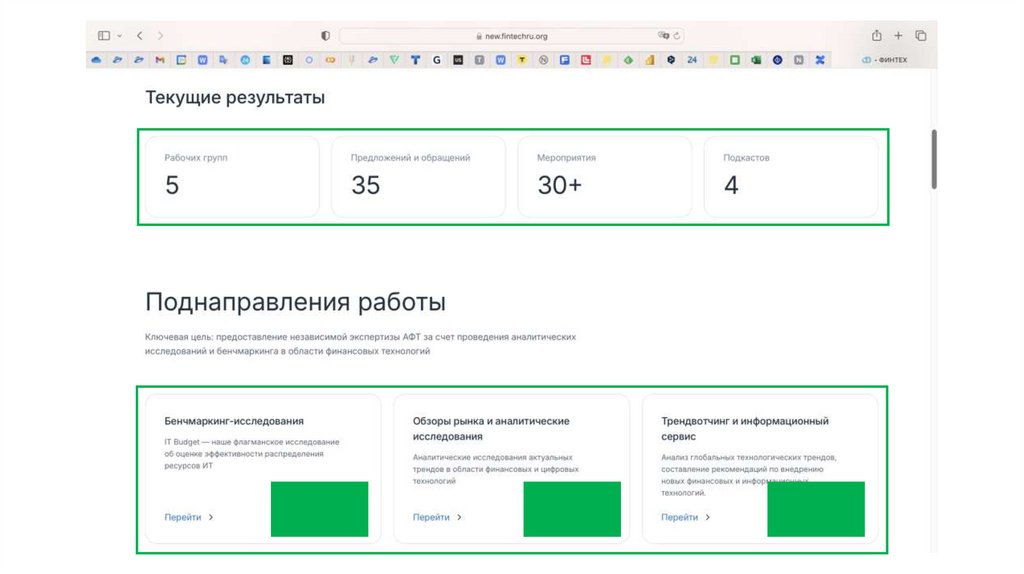Click the IT Budget description text
The width and height of the screenshot is (1024, 574).
pos(252,454)
